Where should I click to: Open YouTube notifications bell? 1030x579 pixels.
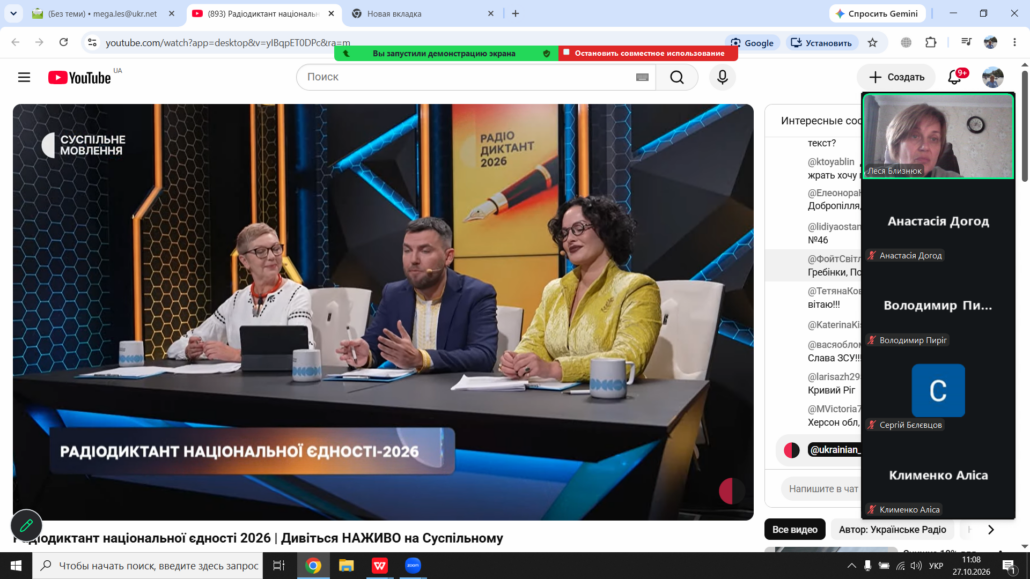tap(954, 78)
